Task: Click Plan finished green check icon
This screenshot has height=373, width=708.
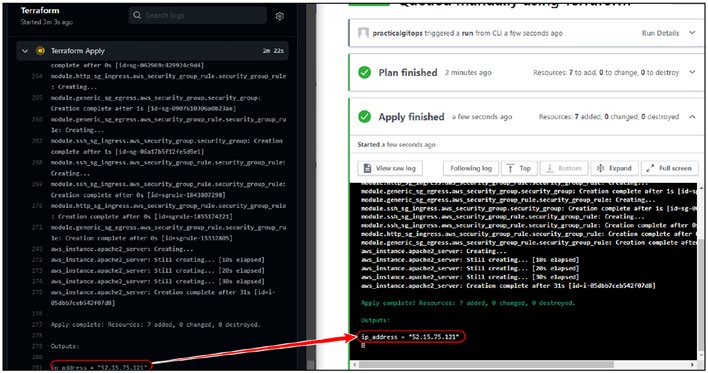Action: 364,72
